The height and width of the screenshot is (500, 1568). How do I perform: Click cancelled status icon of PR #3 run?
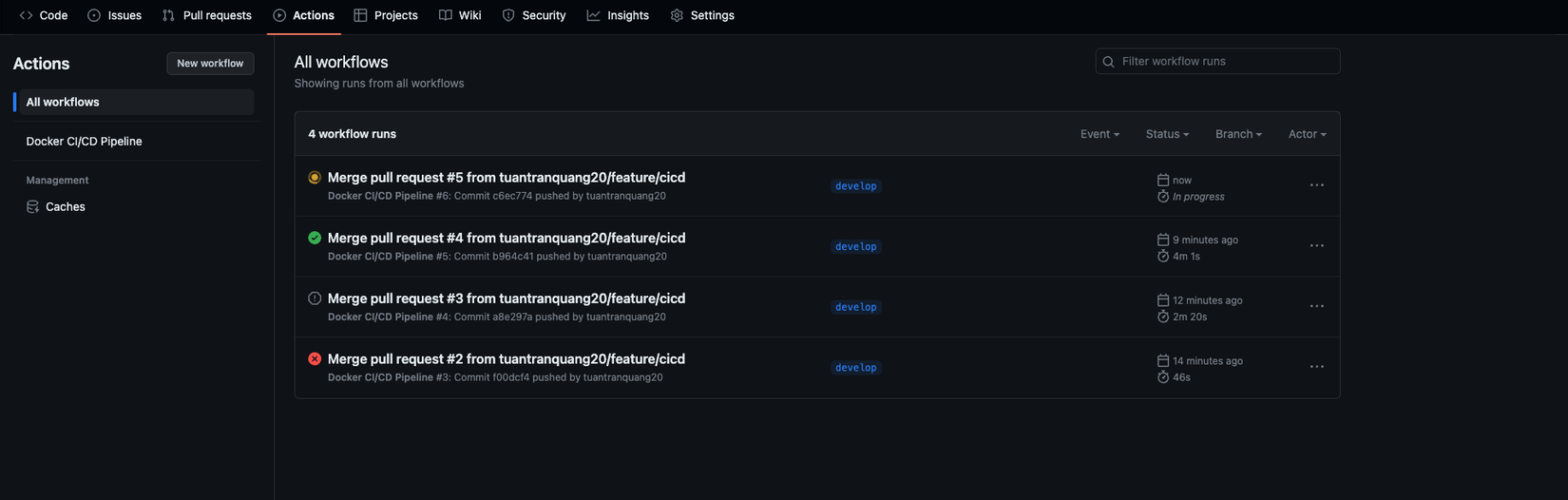click(315, 298)
